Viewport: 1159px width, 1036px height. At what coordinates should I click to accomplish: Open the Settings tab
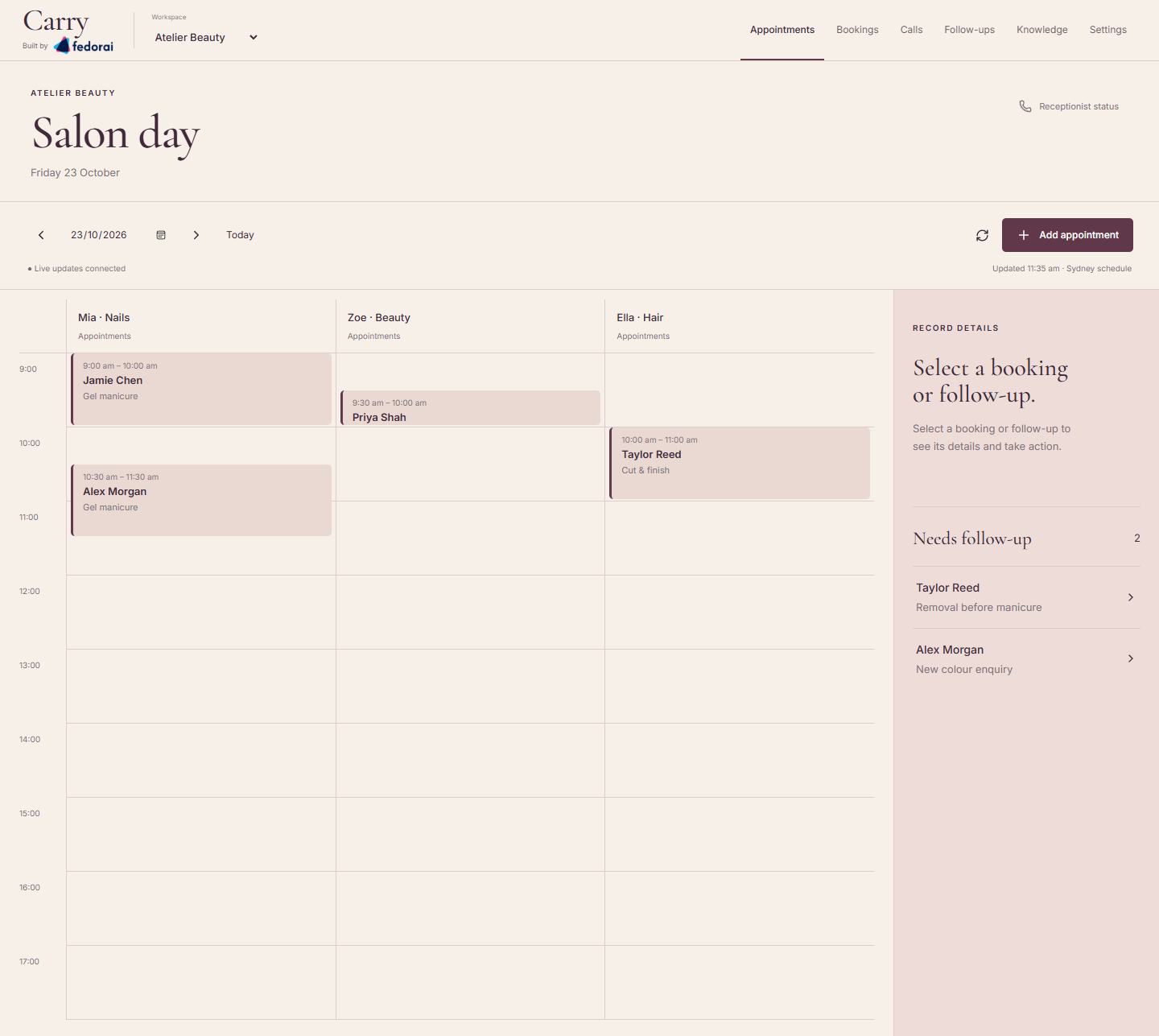(1107, 30)
